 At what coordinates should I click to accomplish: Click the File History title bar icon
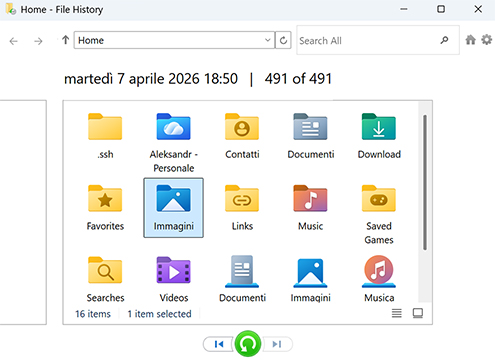[x=11, y=9]
